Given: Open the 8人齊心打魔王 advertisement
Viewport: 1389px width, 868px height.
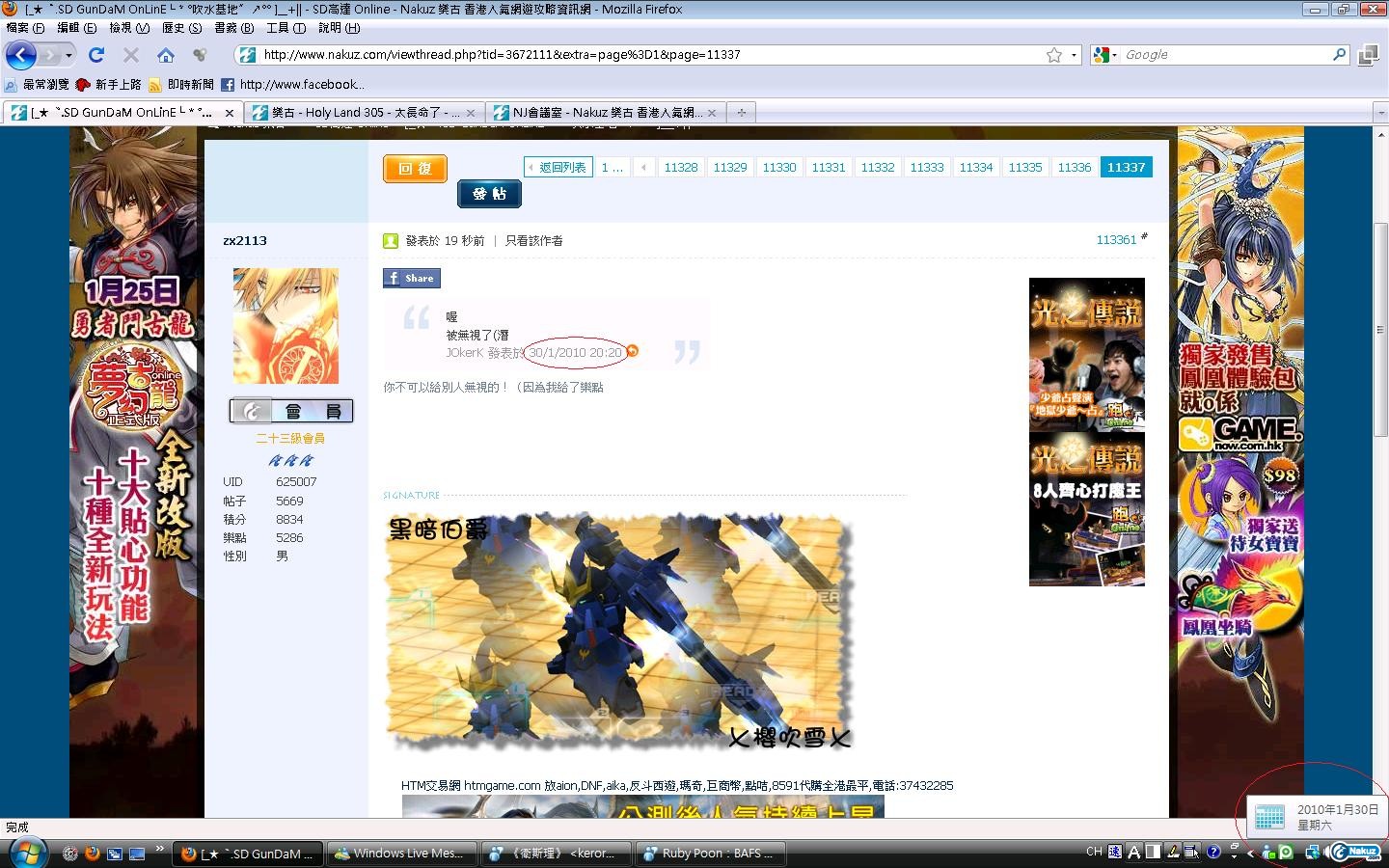Looking at the screenshot, I should (1087, 509).
